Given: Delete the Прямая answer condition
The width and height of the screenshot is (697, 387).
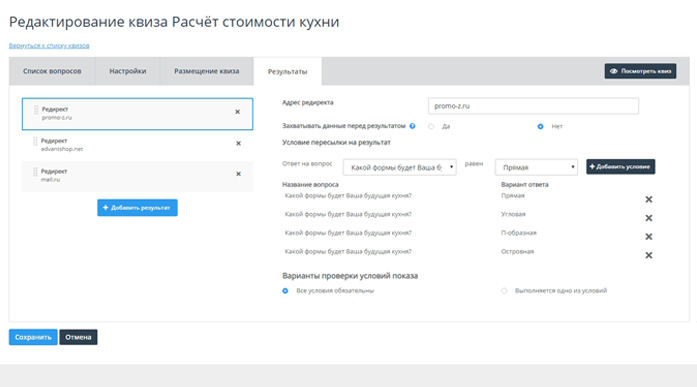Looking at the screenshot, I should (x=649, y=199).
